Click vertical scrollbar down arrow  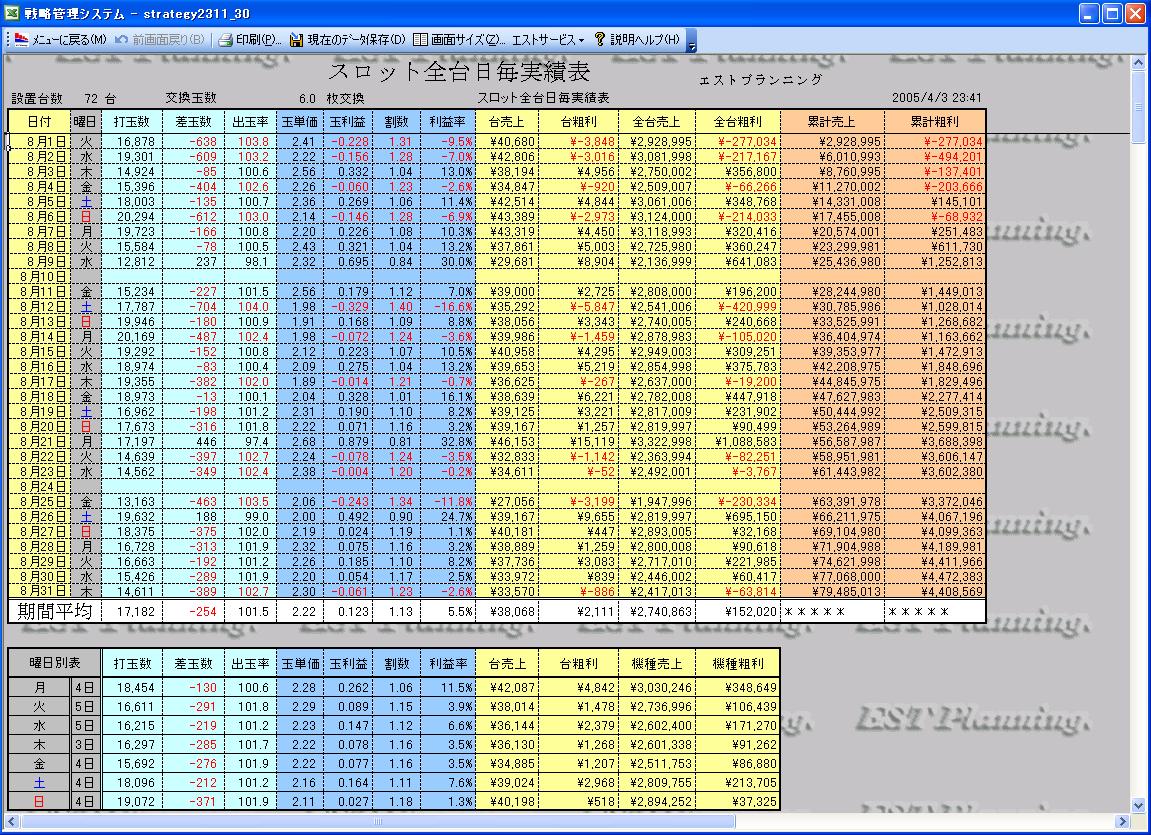1139,806
